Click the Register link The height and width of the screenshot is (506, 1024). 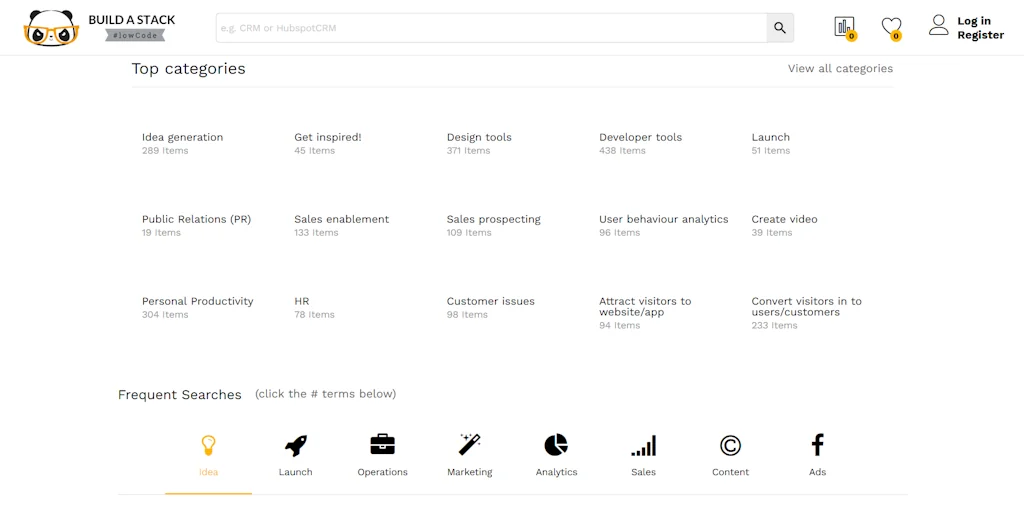pyautogui.click(x=980, y=35)
